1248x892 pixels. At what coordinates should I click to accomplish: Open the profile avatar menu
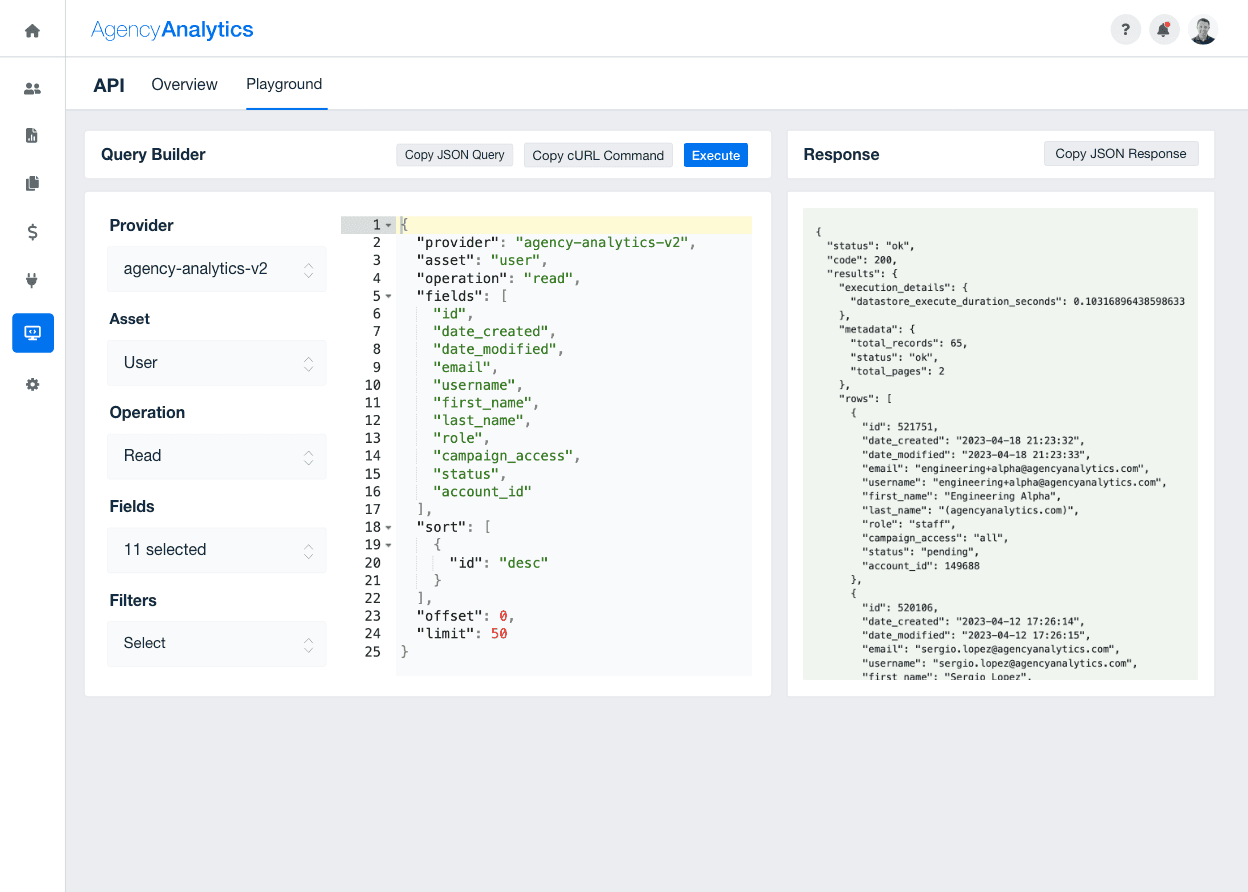coord(1202,29)
